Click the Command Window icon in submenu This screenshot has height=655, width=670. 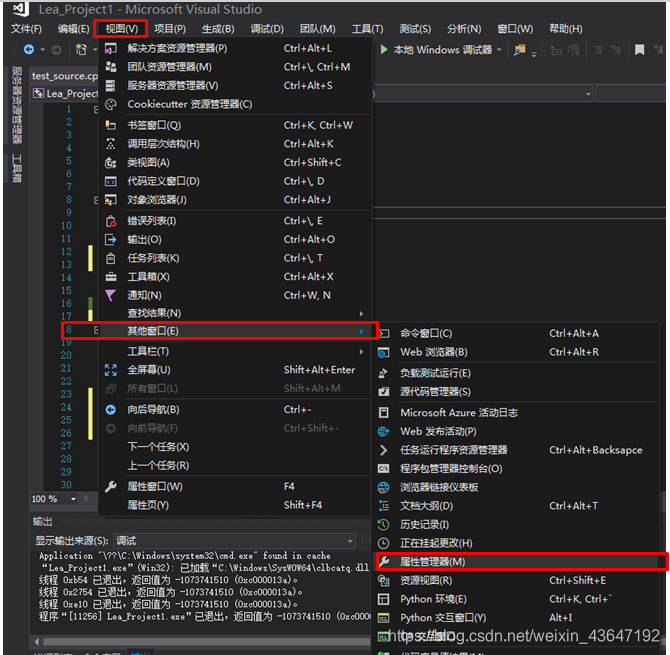tap(384, 333)
